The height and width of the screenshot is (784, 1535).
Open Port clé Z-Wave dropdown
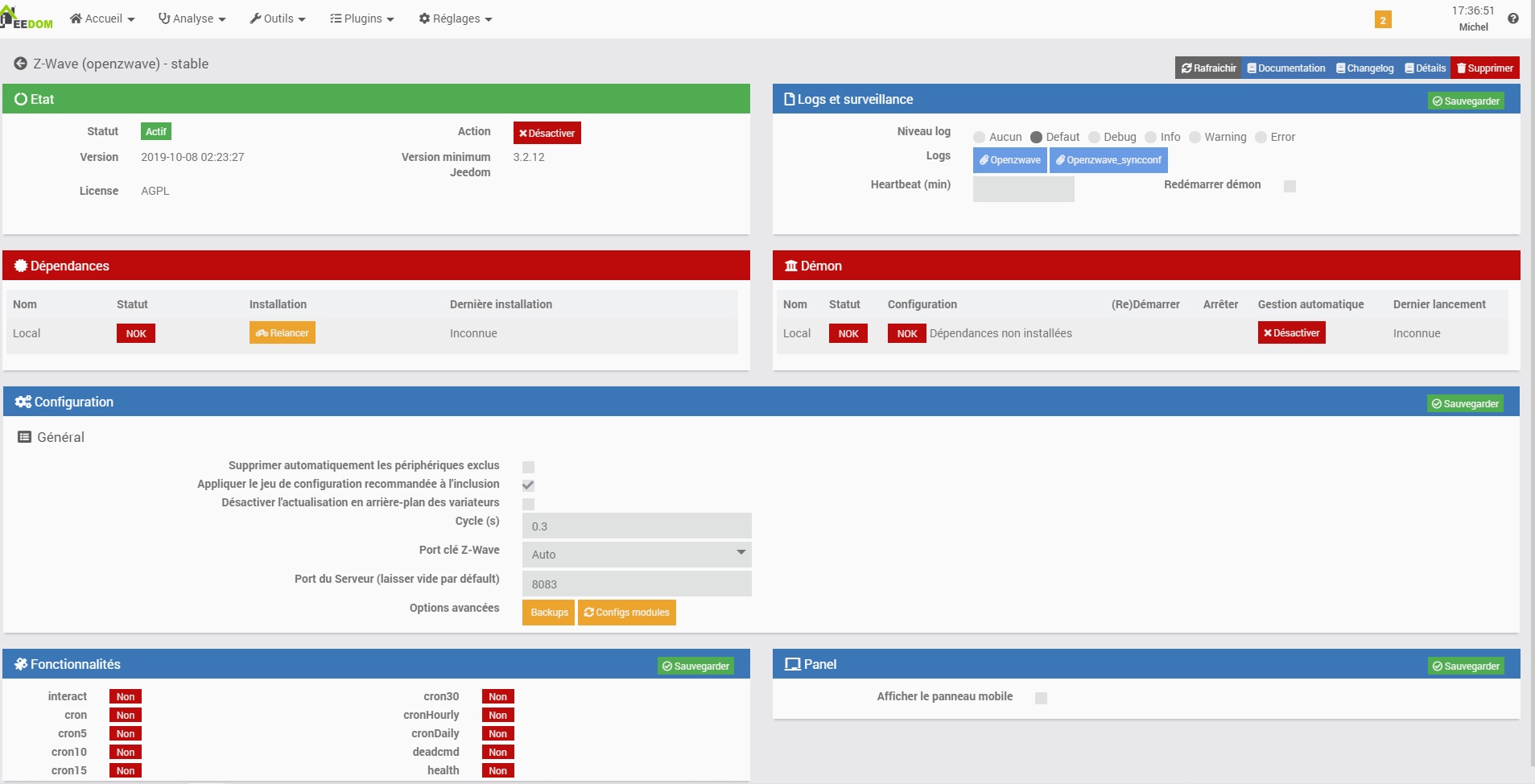(x=637, y=555)
